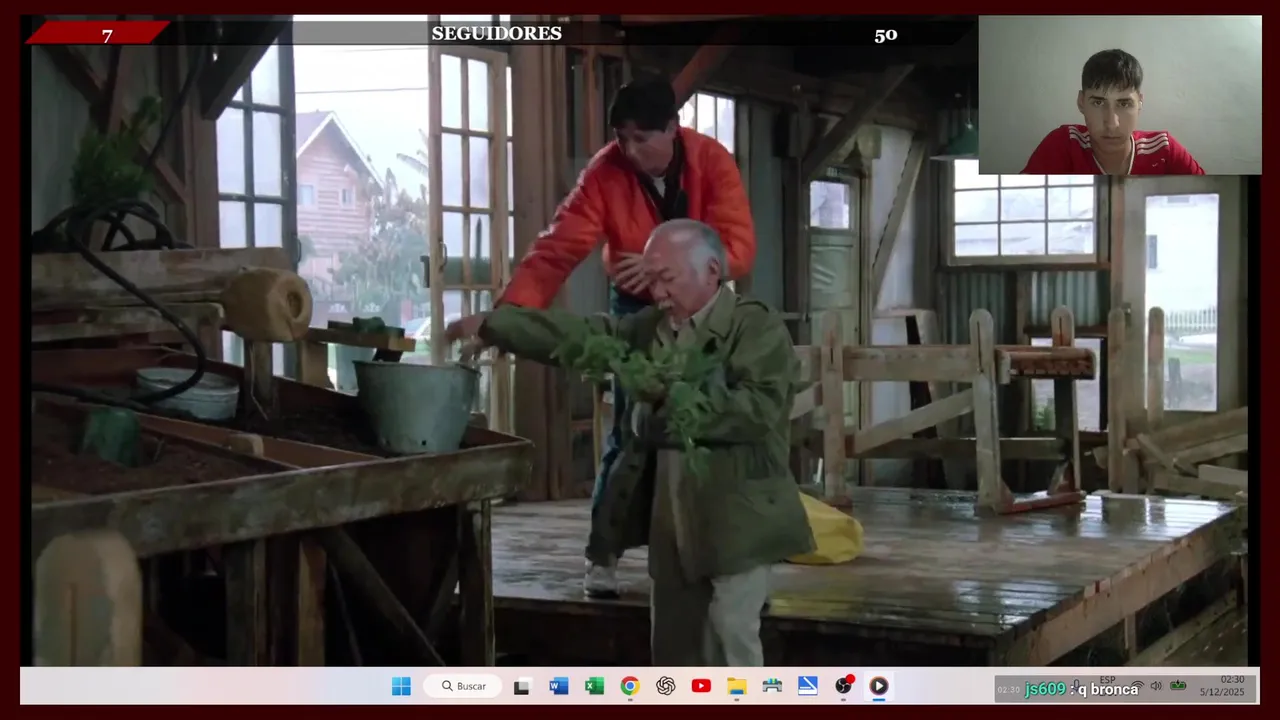Click the SEGUIDORES label in the overlay
Screen dimensions: 1280x720
coord(496,34)
